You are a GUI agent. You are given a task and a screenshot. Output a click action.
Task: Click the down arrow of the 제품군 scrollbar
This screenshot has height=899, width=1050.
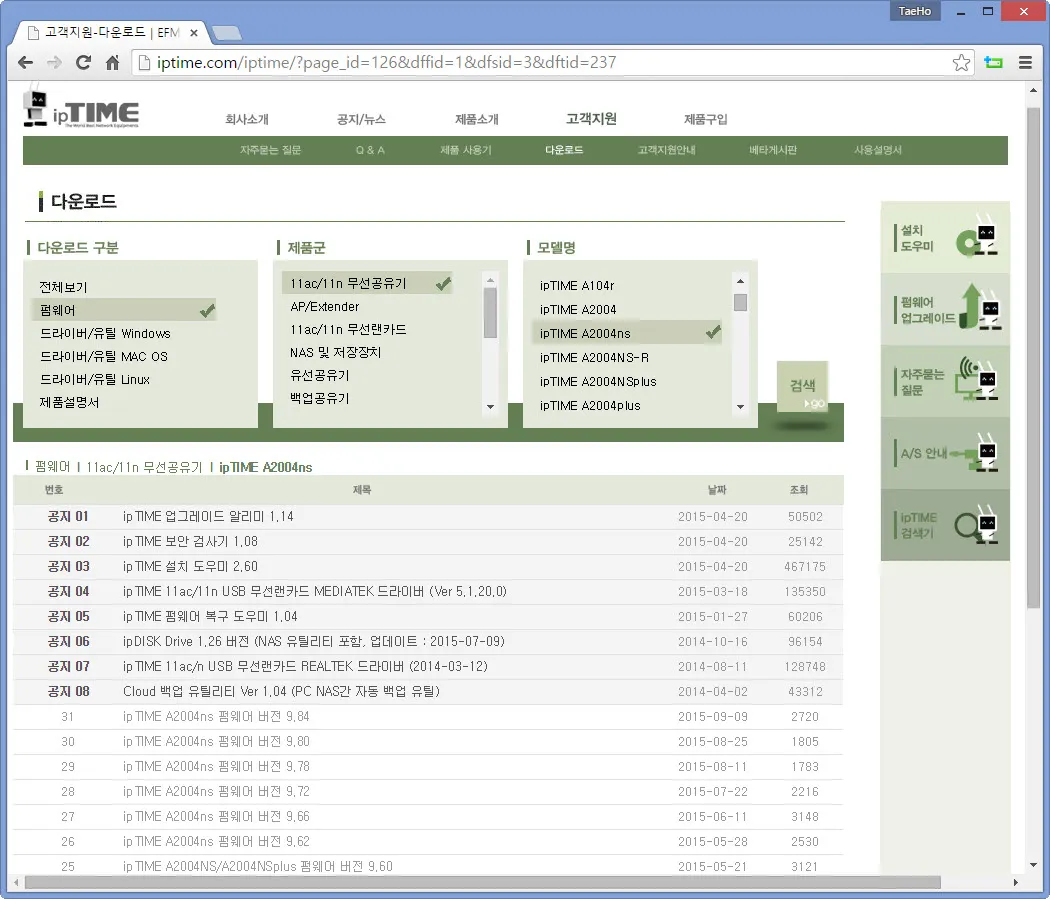click(x=491, y=406)
